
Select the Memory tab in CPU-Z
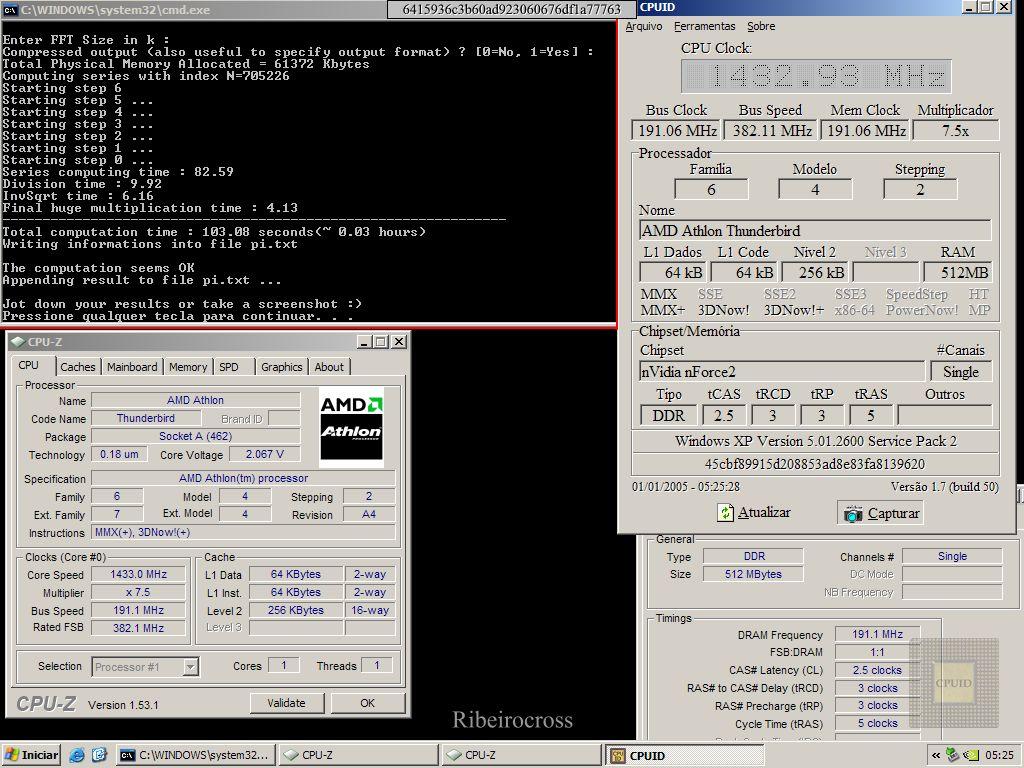pyautogui.click(x=188, y=367)
